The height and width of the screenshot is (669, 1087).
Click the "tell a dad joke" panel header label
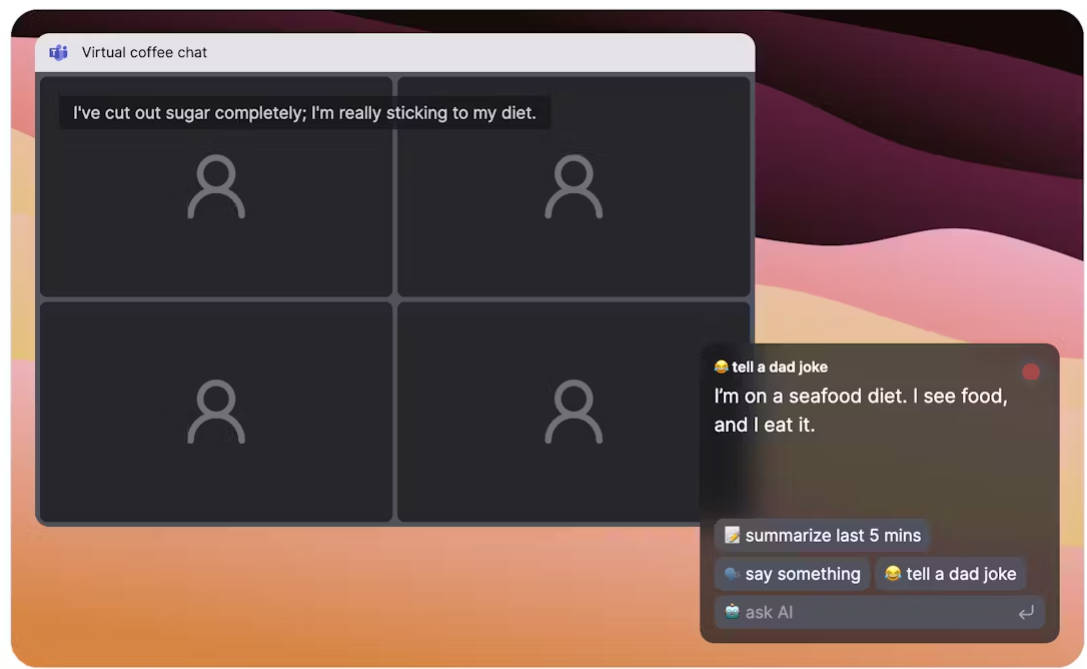click(780, 367)
